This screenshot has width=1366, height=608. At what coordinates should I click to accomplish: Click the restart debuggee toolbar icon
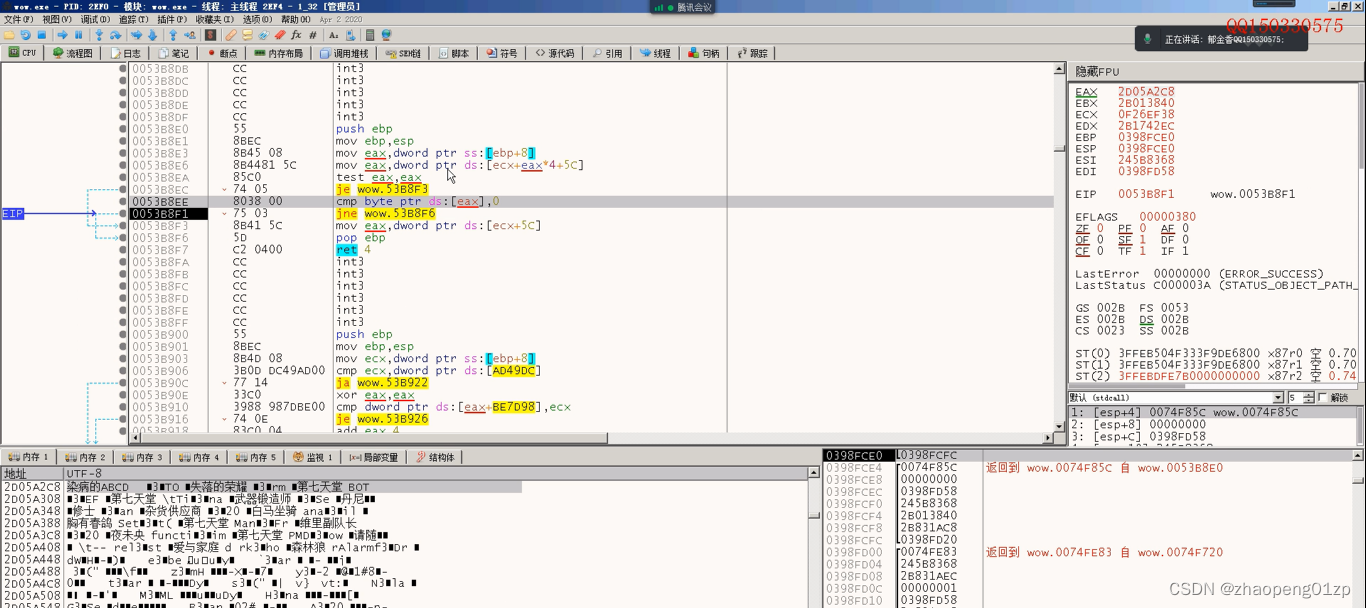[x=26, y=34]
